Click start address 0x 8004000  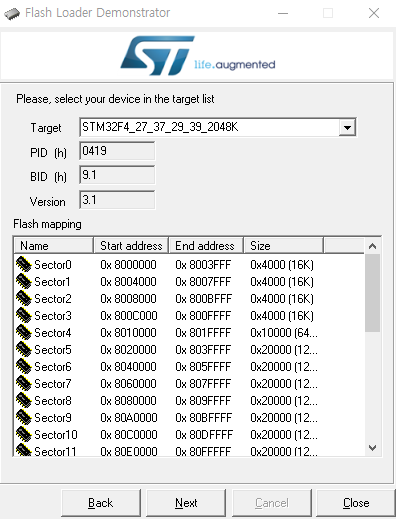tap(128, 282)
